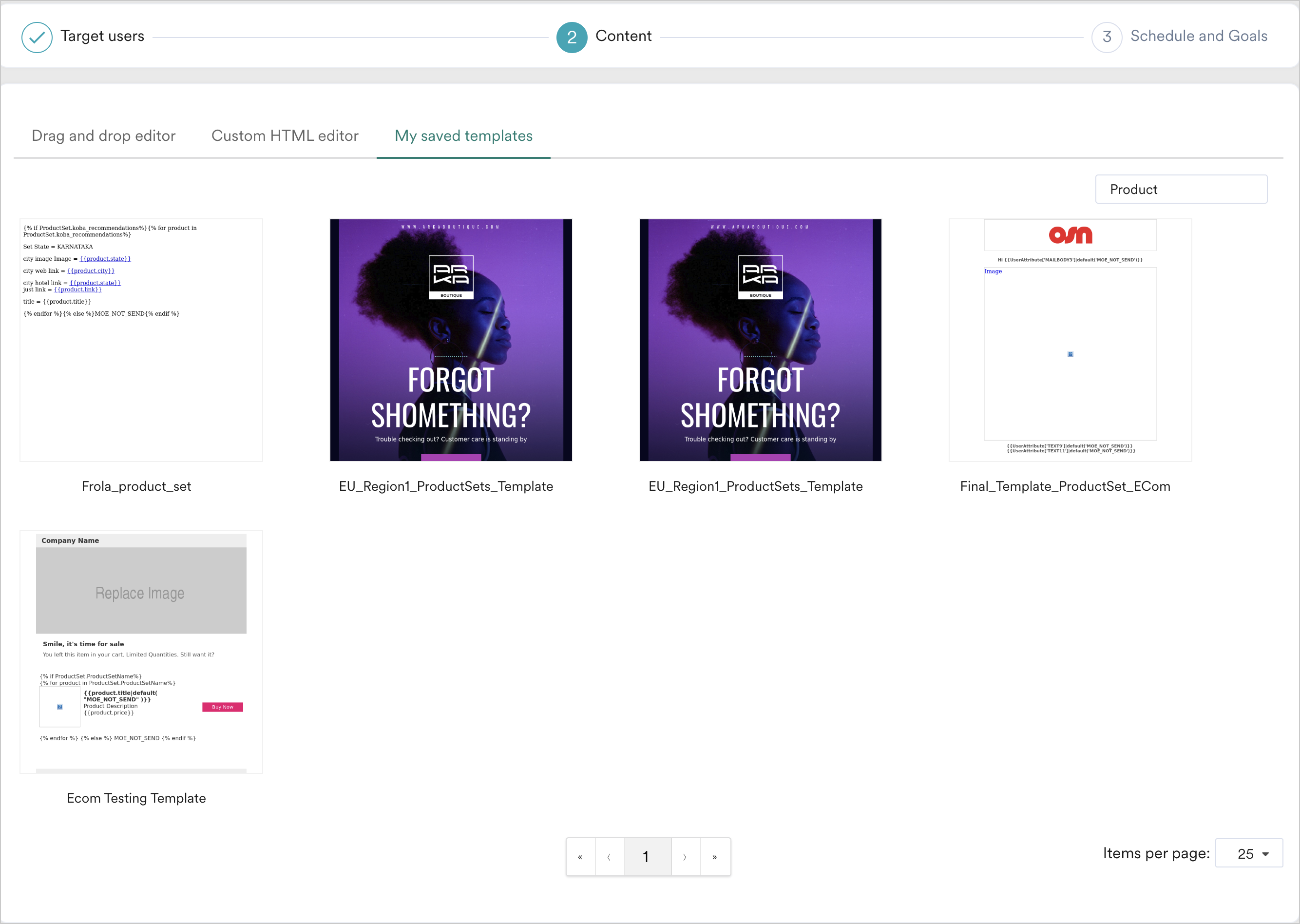Go to first page with double-left arrow

(580, 856)
